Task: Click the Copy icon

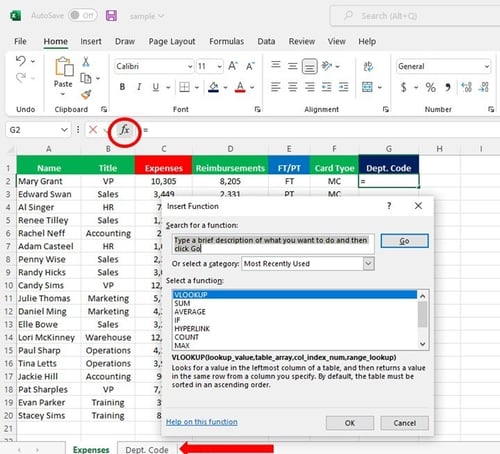Action: 86,78
